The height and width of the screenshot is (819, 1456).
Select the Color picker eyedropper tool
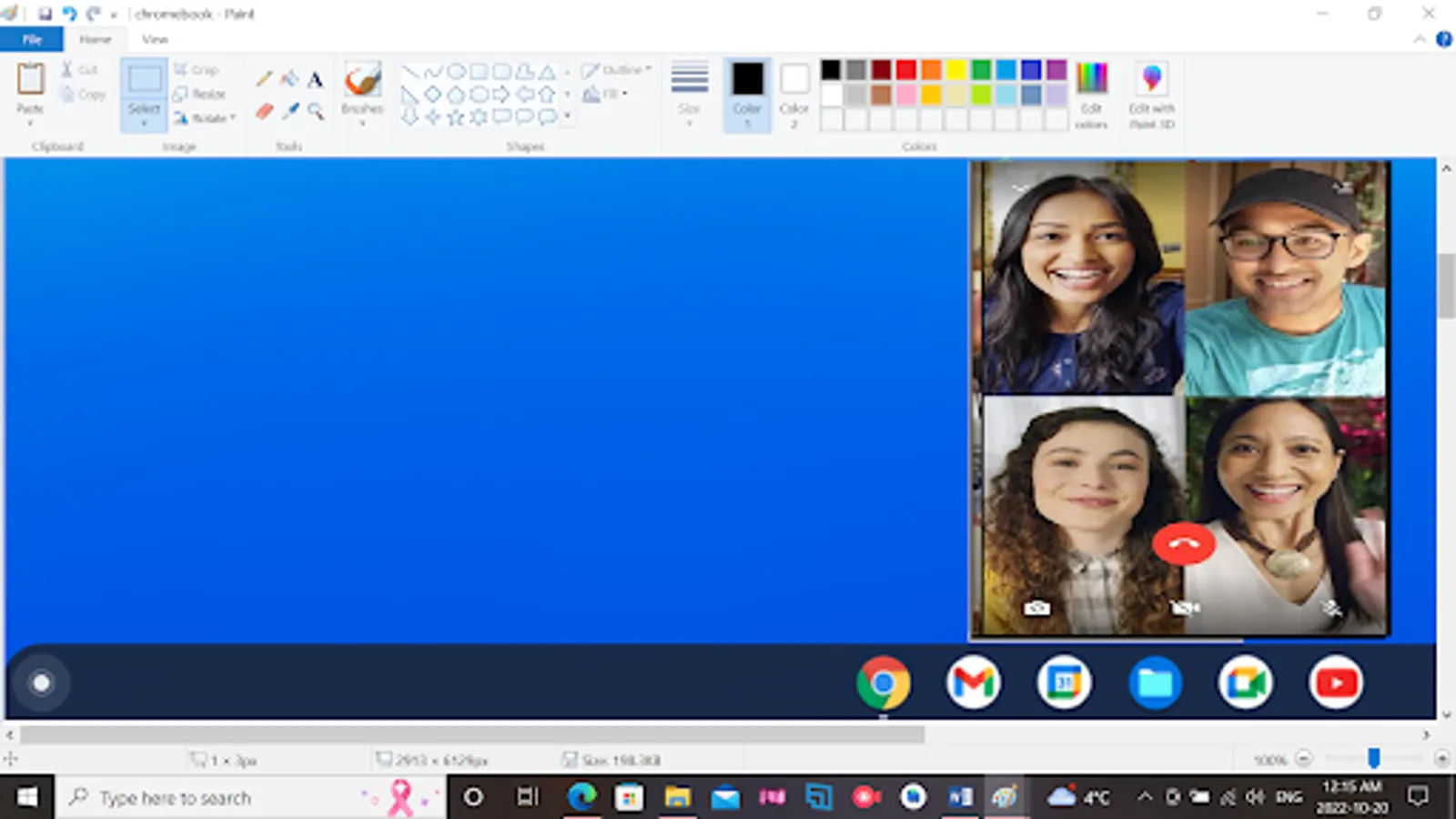290,111
